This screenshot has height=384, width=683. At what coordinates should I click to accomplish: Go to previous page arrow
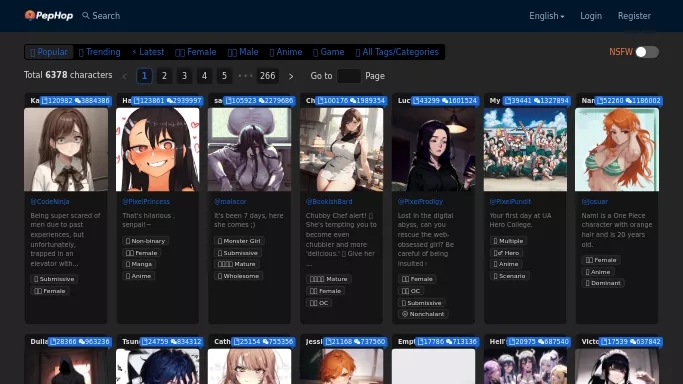click(x=124, y=77)
